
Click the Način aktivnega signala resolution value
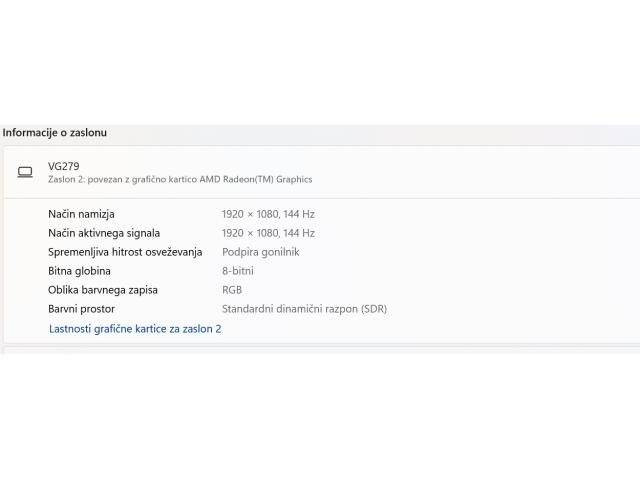point(268,233)
